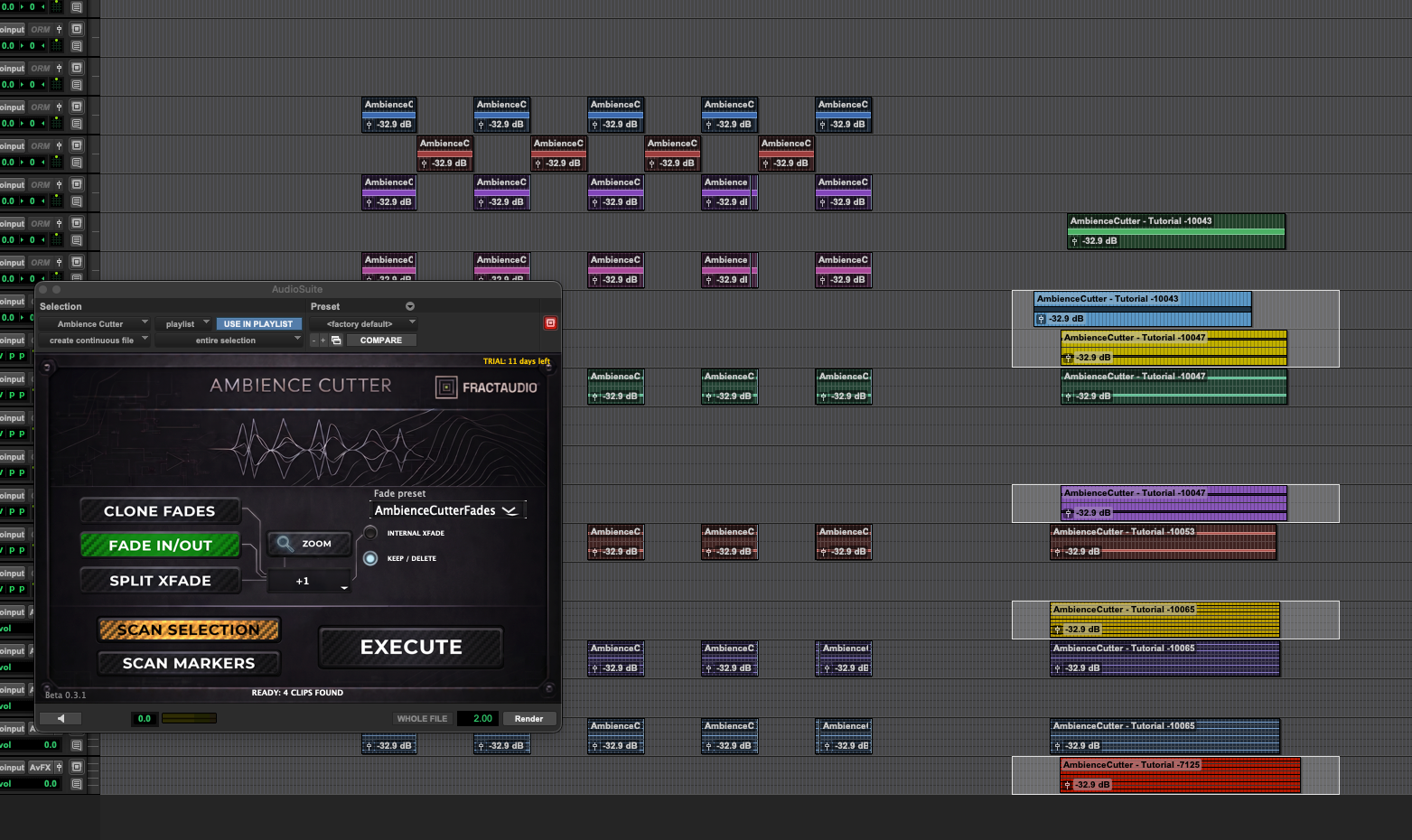
Task: Open the playlist selection reference dropdown
Action: click(x=183, y=323)
